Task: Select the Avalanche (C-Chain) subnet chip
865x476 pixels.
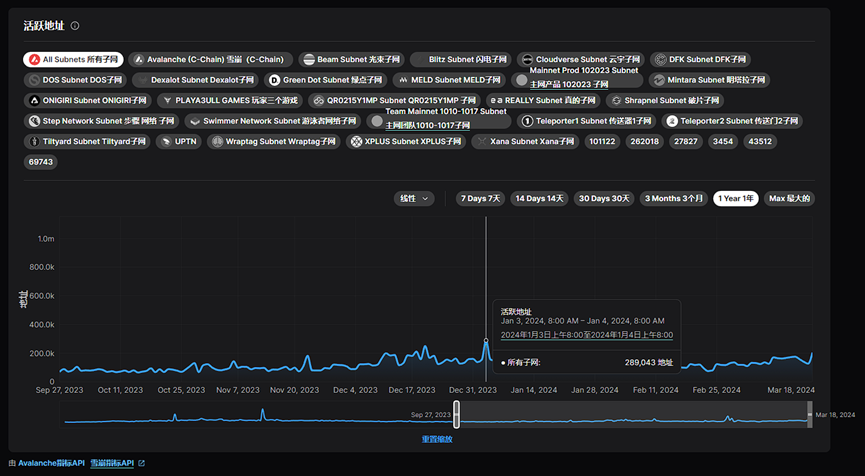Action: (211, 60)
